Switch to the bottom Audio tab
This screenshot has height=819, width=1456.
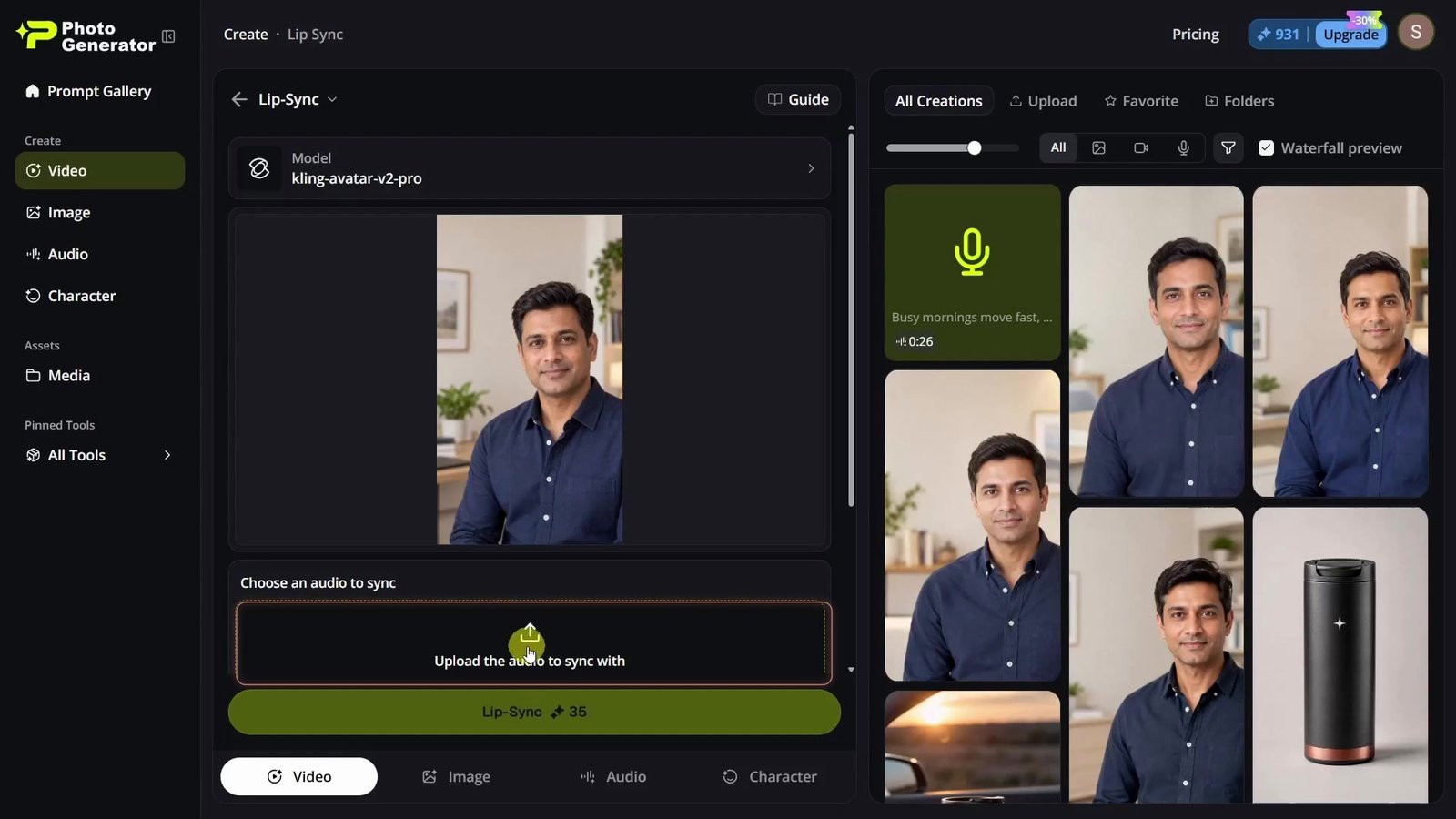point(613,776)
